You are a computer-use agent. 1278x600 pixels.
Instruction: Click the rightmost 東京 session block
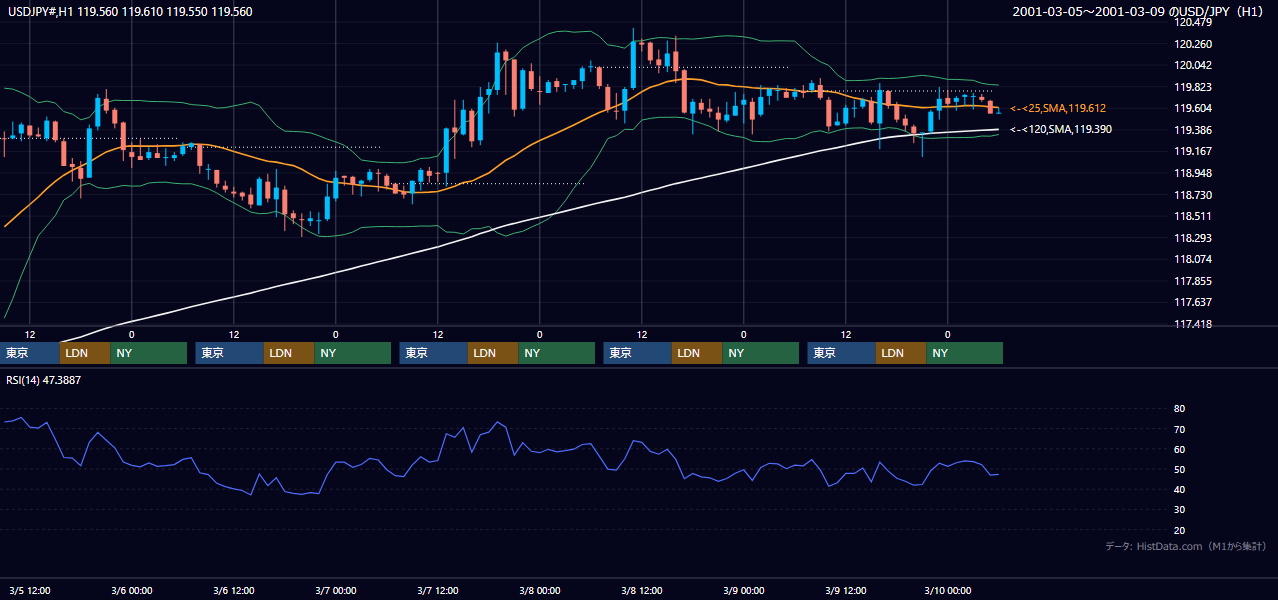pyautogui.click(x=842, y=353)
